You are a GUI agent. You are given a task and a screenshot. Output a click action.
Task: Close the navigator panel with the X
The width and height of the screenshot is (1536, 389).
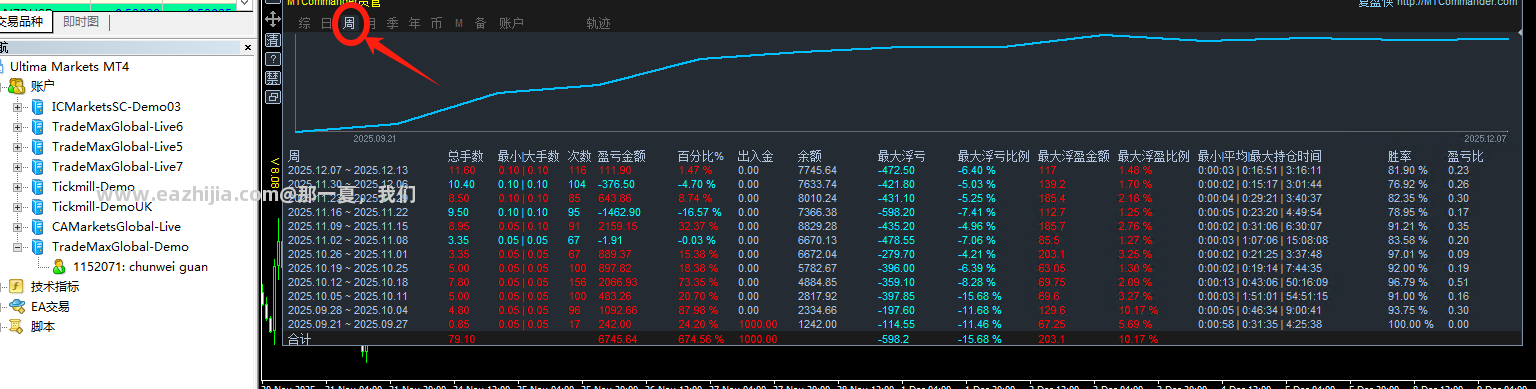pos(248,47)
